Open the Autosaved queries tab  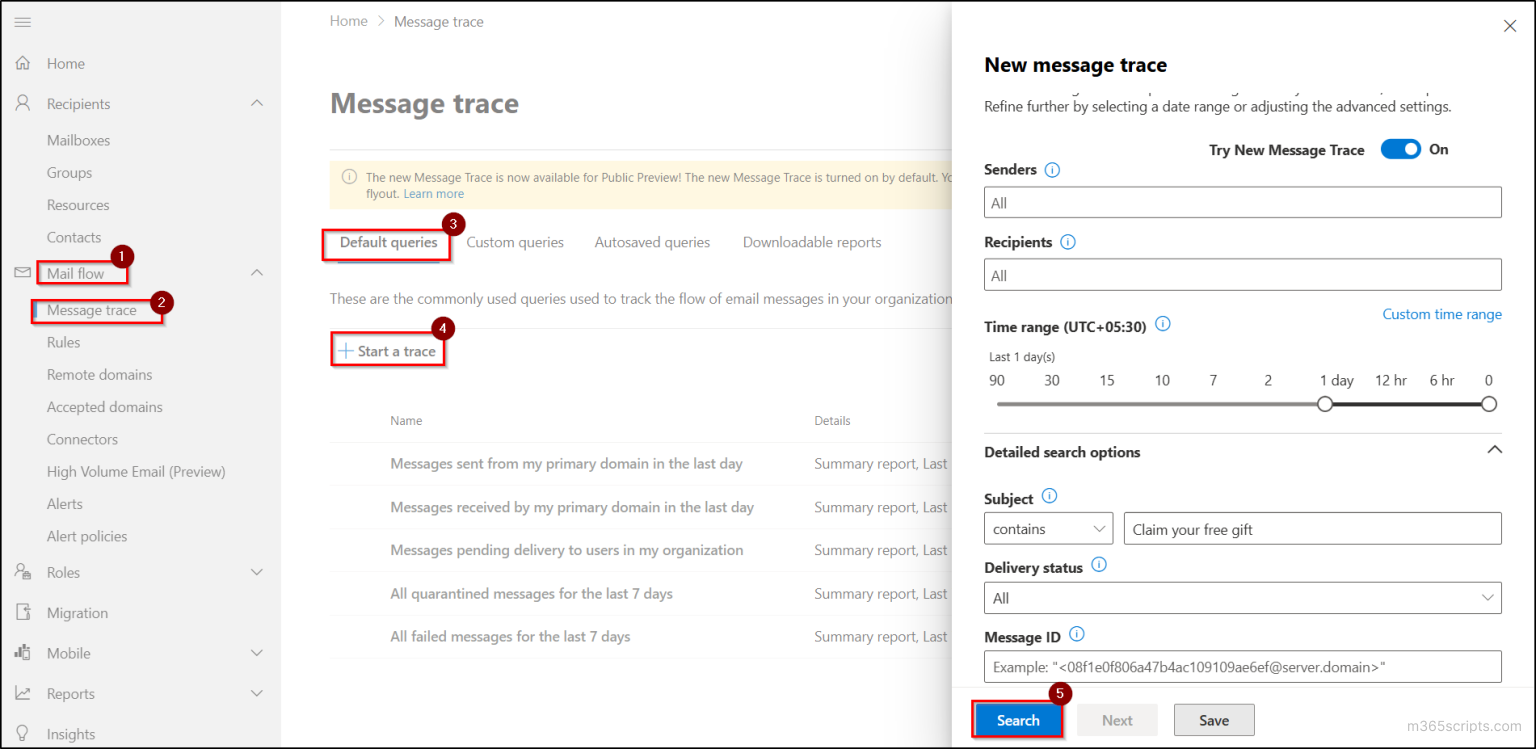(x=652, y=242)
